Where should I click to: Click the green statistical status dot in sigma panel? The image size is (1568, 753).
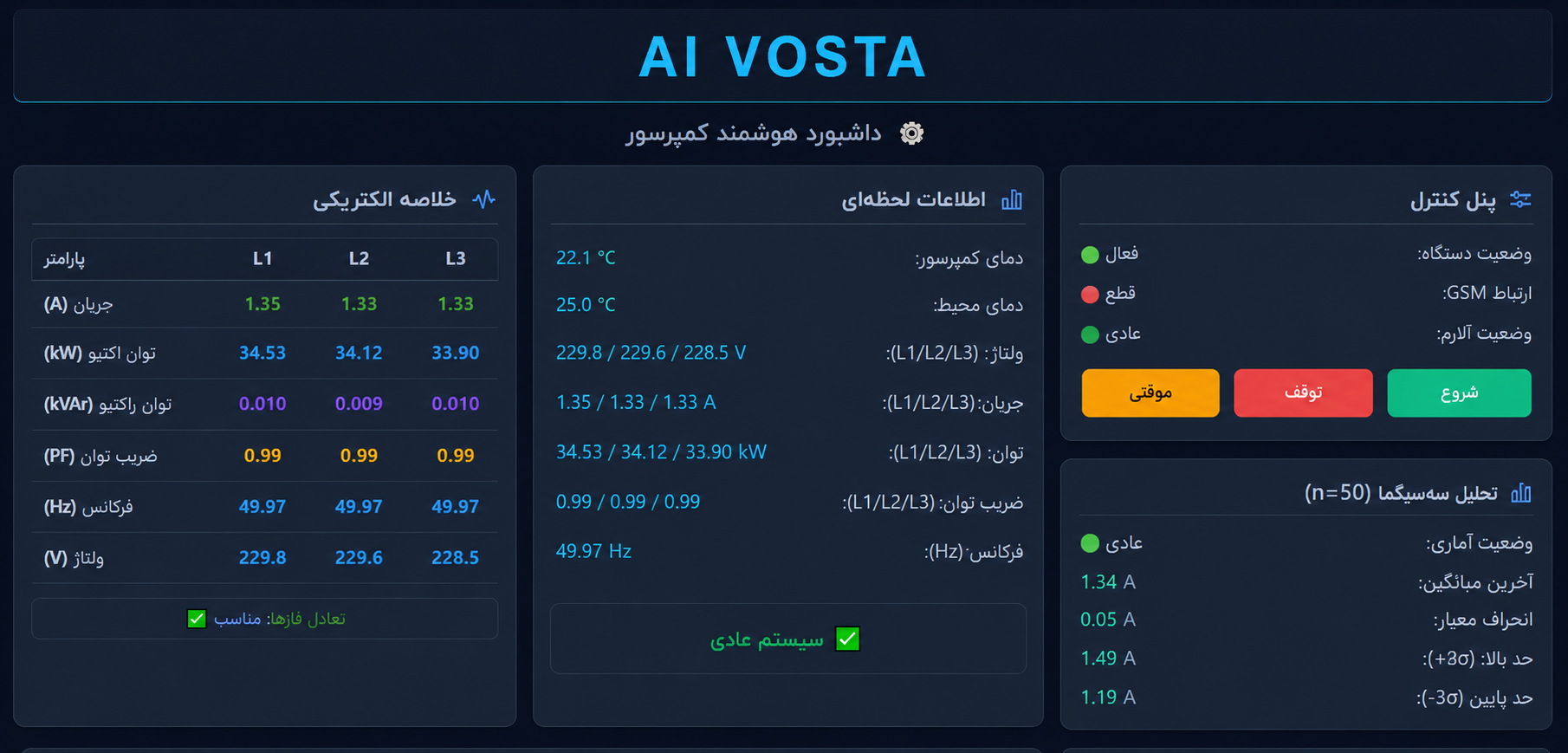[1090, 543]
